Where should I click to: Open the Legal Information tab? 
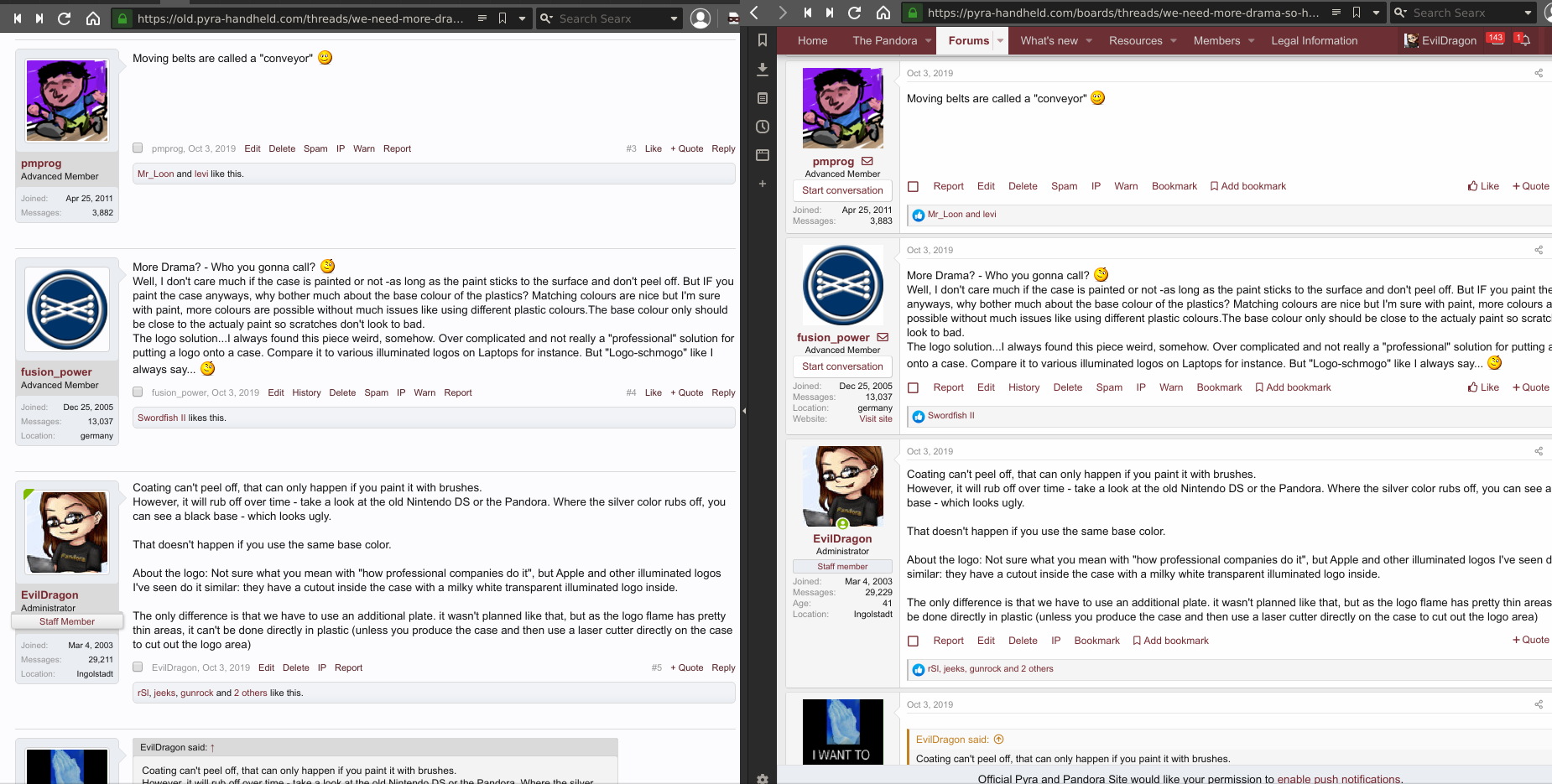1314,40
